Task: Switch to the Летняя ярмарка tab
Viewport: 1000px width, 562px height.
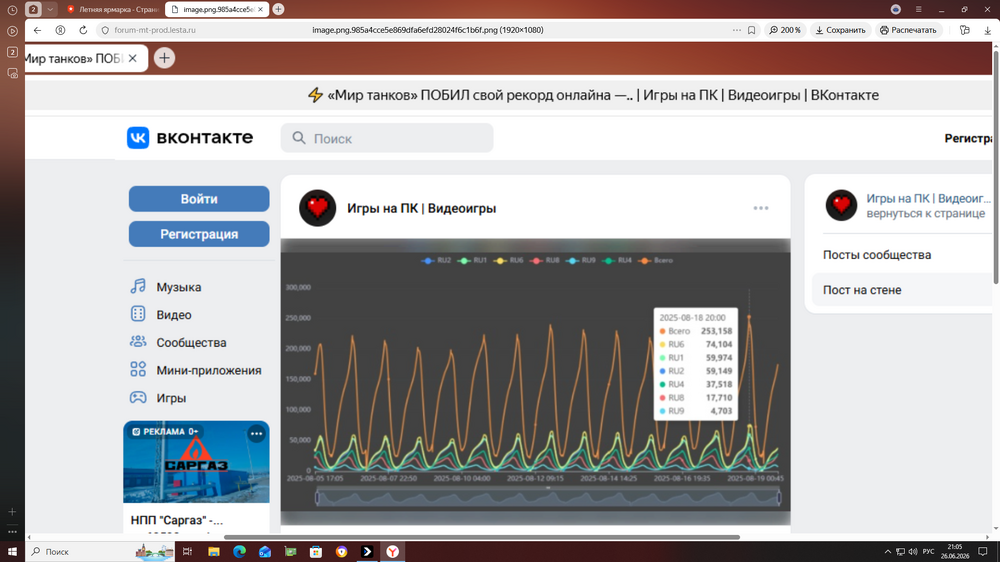Action: 113,10
